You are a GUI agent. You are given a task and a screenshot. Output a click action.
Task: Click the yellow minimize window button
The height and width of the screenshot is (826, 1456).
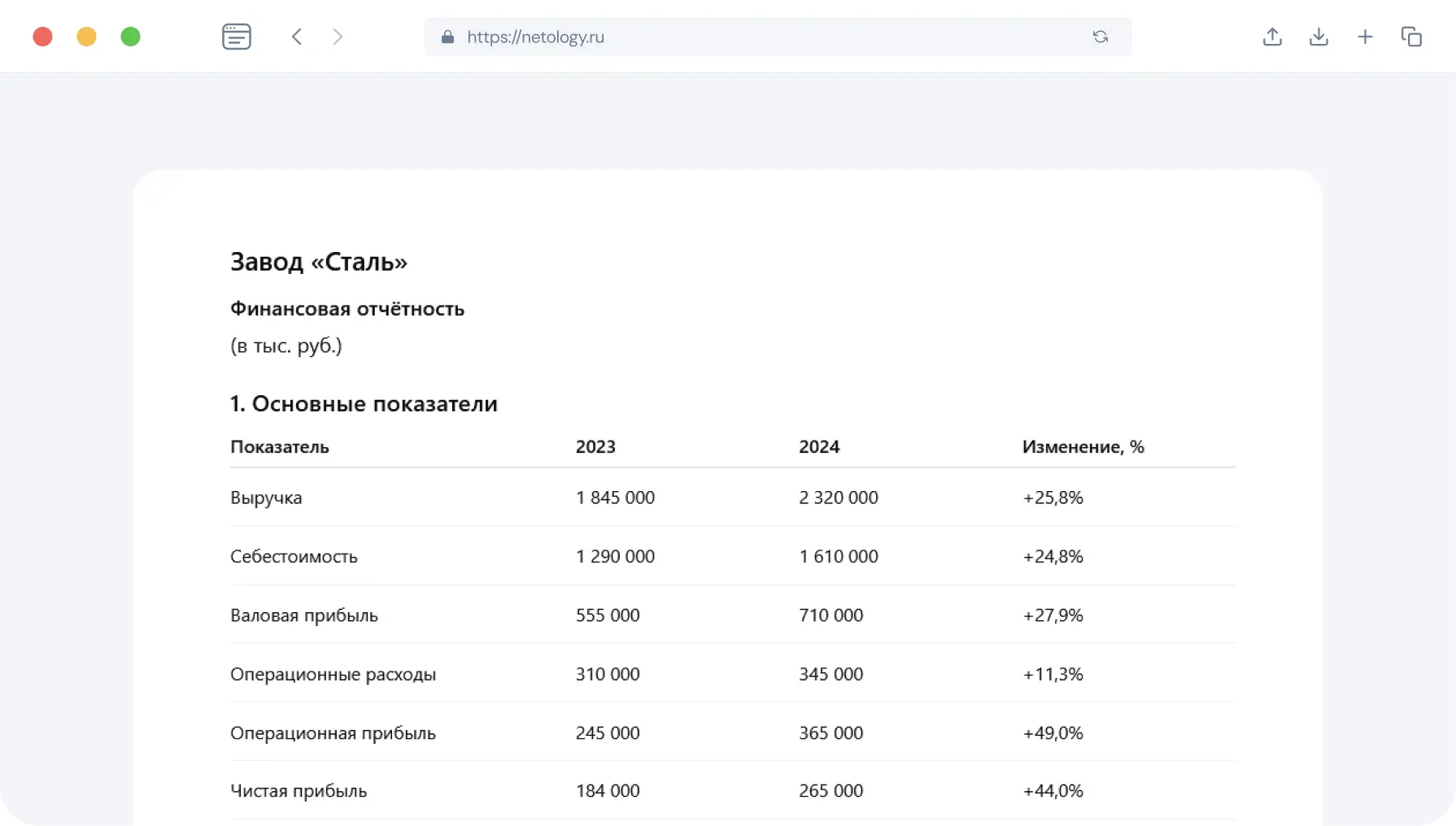tap(87, 37)
